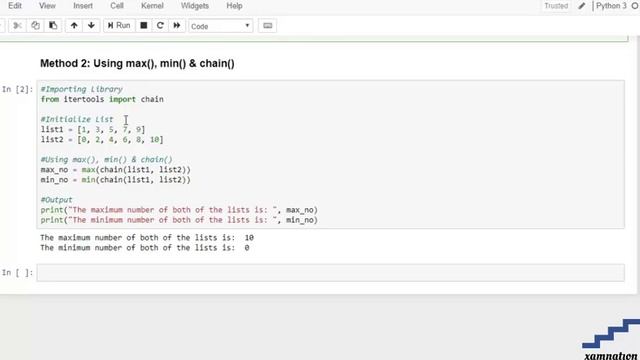This screenshot has width=640, height=360.
Task: Move selected cell down arrow
Action: coord(91,26)
